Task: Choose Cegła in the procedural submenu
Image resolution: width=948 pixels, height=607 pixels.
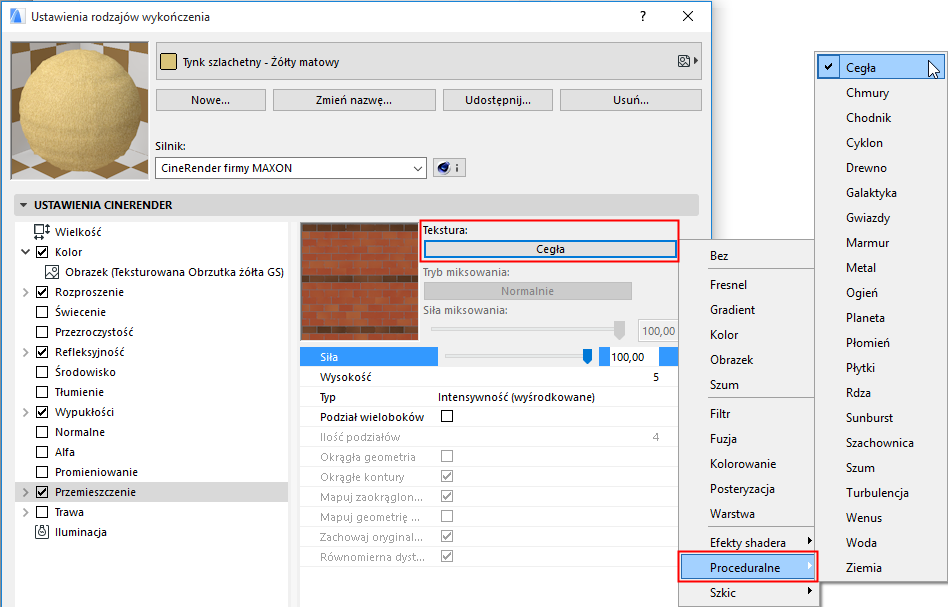Action: coord(880,68)
